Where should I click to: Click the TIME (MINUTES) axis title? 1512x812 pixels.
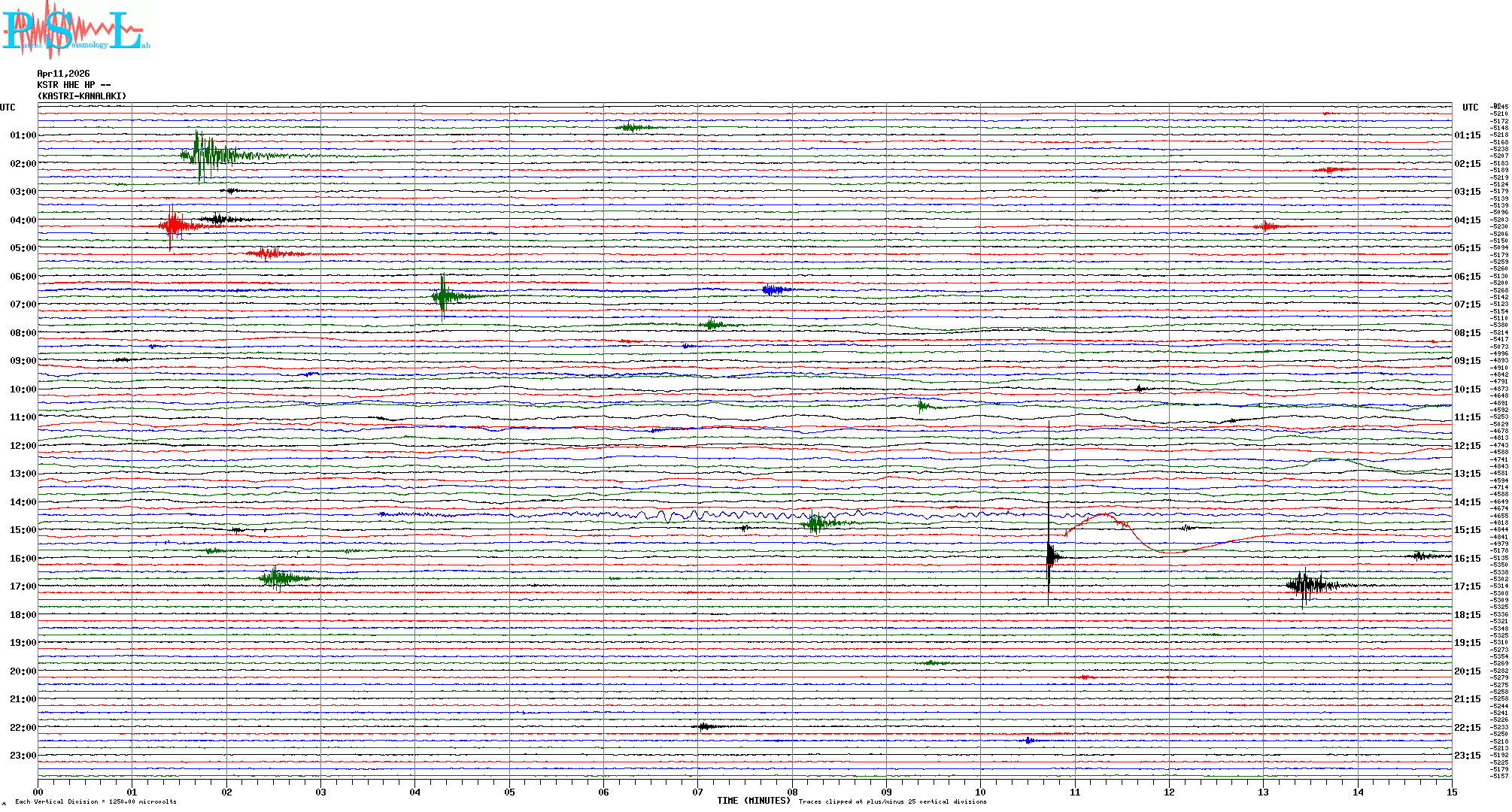click(x=753, y=801)
